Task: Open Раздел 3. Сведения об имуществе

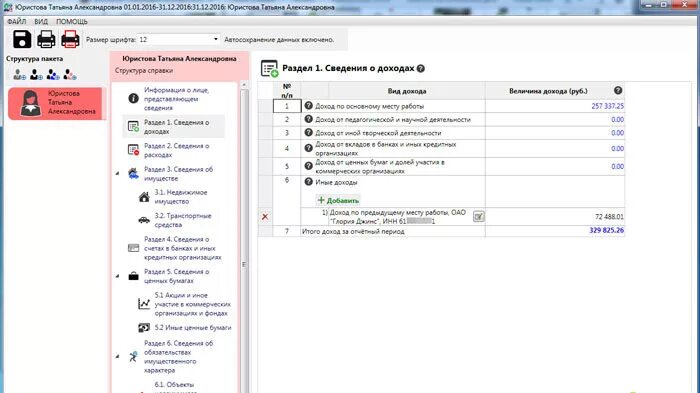Action: click(x=178, y=174)
